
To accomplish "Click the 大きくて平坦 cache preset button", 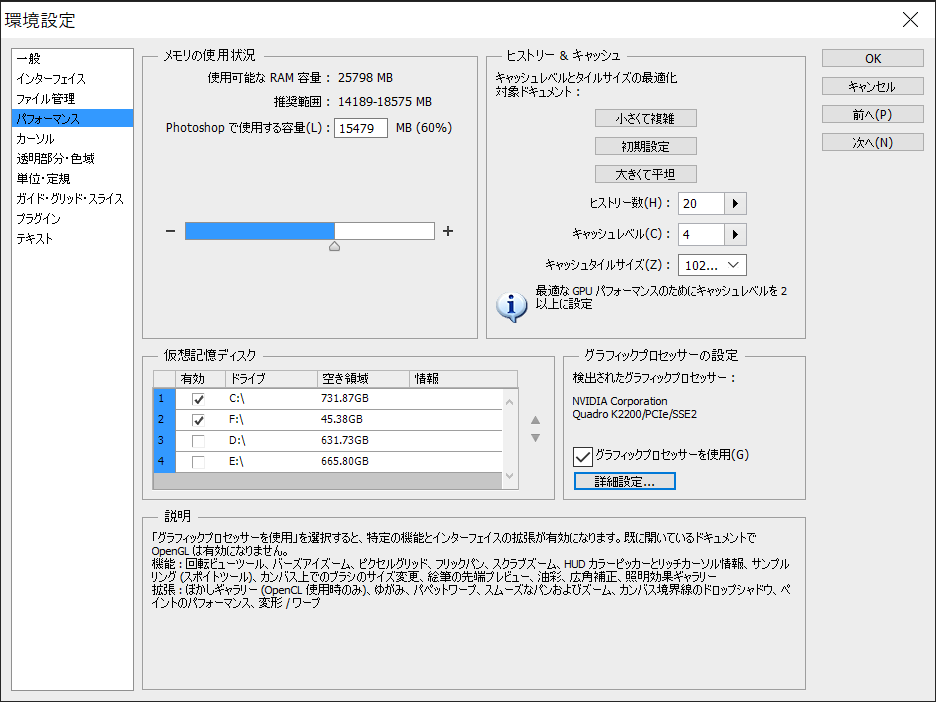I will point(645,174).
